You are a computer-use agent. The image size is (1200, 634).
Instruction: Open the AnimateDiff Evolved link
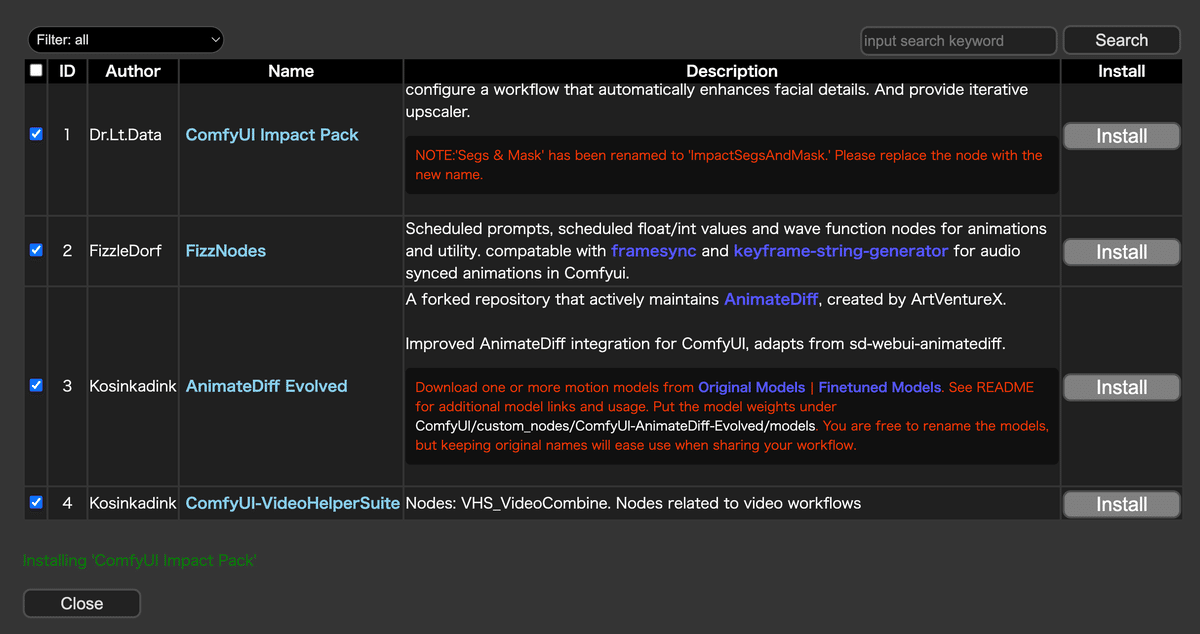tap(267, 386)
